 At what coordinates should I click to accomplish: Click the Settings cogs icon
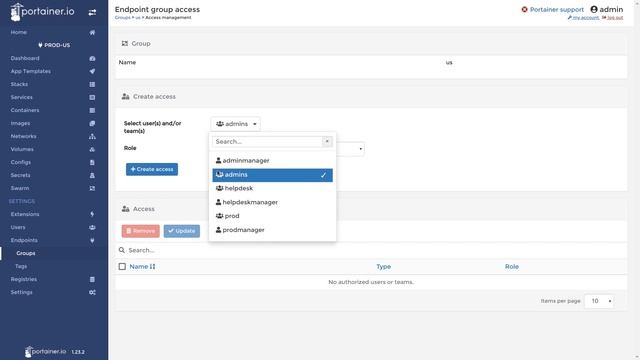pos(92,293)
